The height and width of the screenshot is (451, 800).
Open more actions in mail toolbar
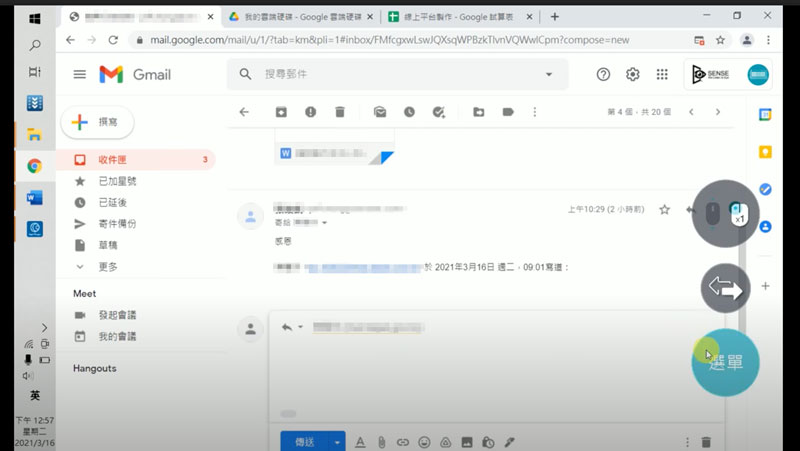(x=535, y=112)
